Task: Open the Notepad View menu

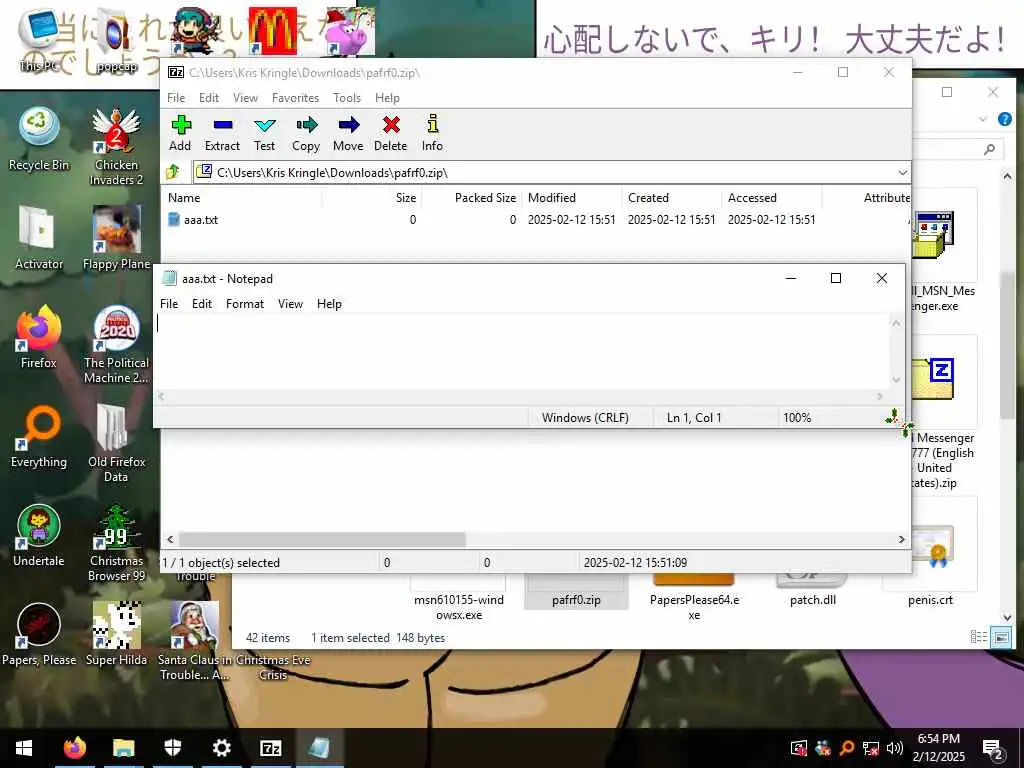Action: 291,304
